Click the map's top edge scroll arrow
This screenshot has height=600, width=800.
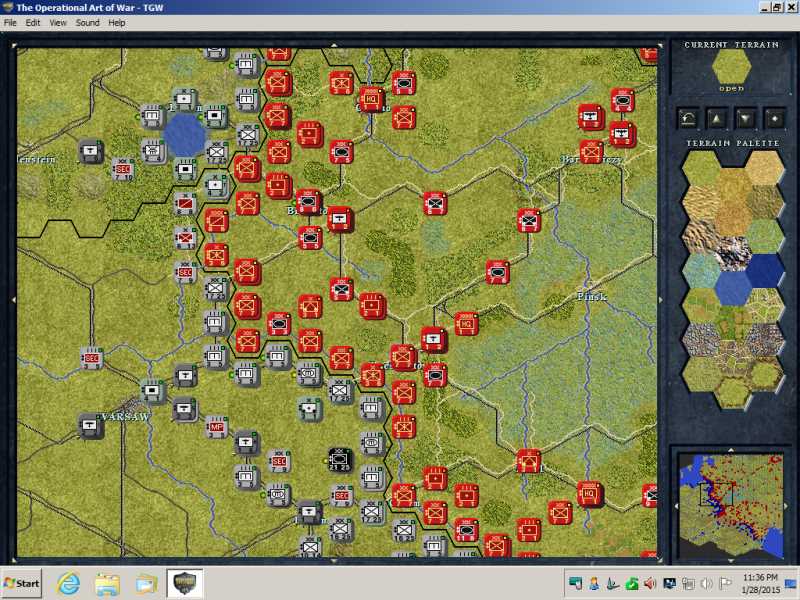click(x=334, y=45)
